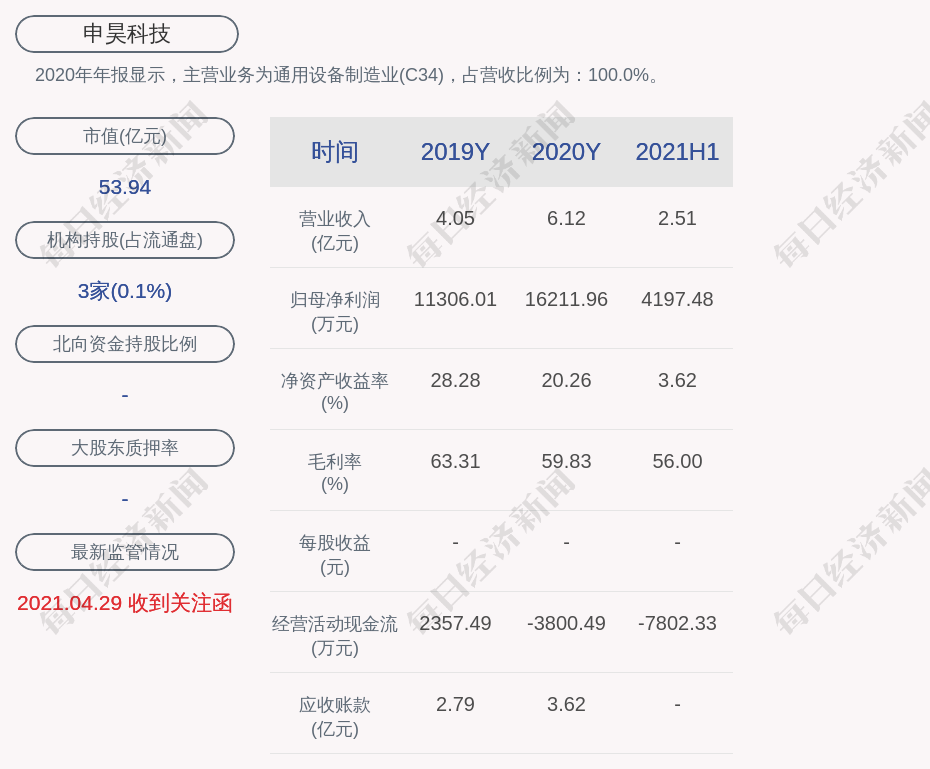930x769 pixels.
Task: Click the 经营活动现金流(万元) row label
Action: click(x=335, y=636)
